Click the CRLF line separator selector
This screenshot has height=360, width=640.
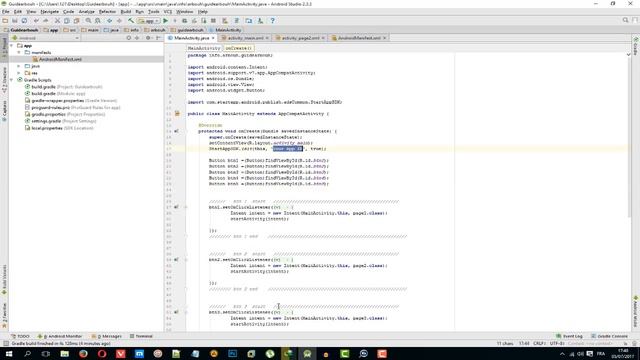click(x=539, y=344)
